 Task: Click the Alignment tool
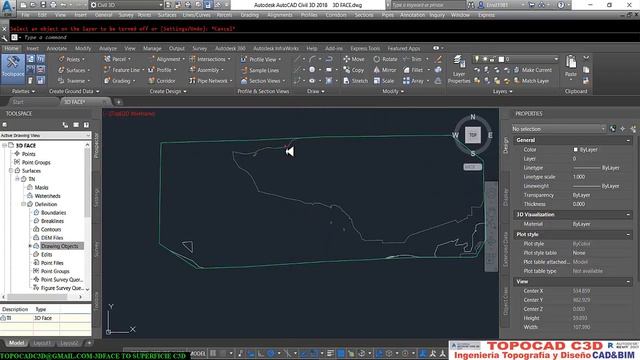[167, 60]
